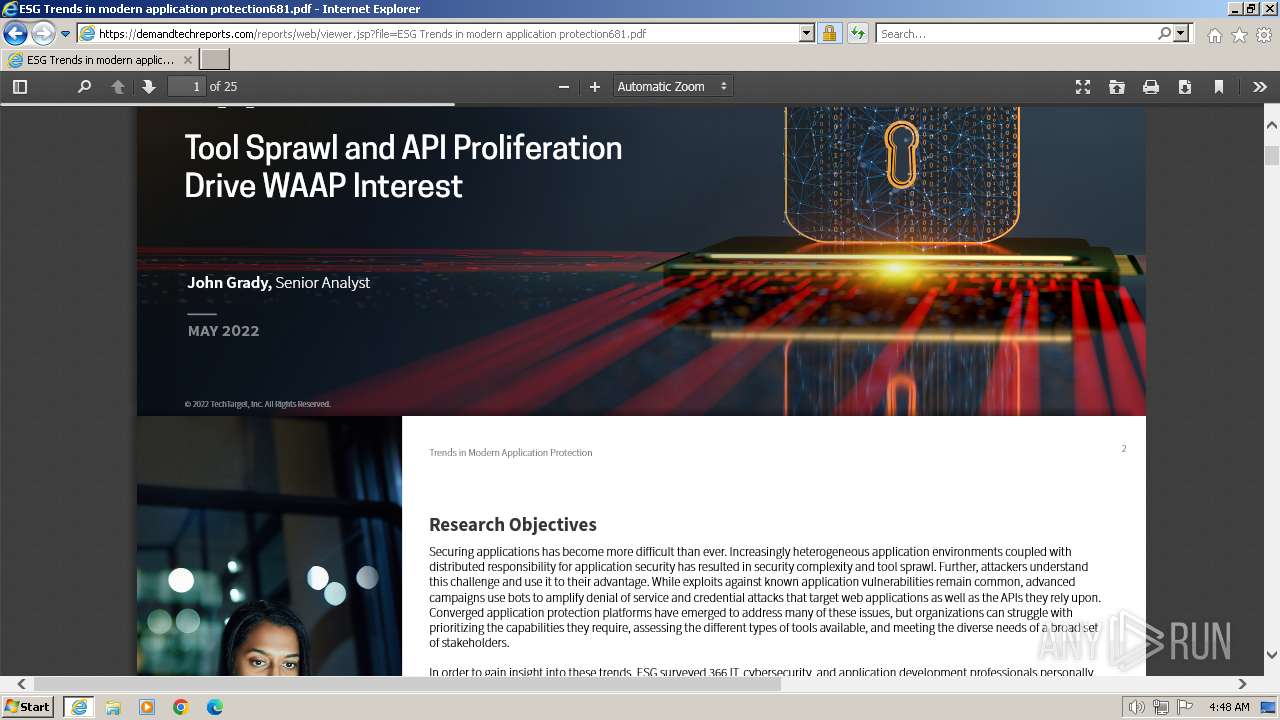Toggle the PDF viewer sidebar
This screenshot has width=1280, height=720.
[x=19, y=87]
